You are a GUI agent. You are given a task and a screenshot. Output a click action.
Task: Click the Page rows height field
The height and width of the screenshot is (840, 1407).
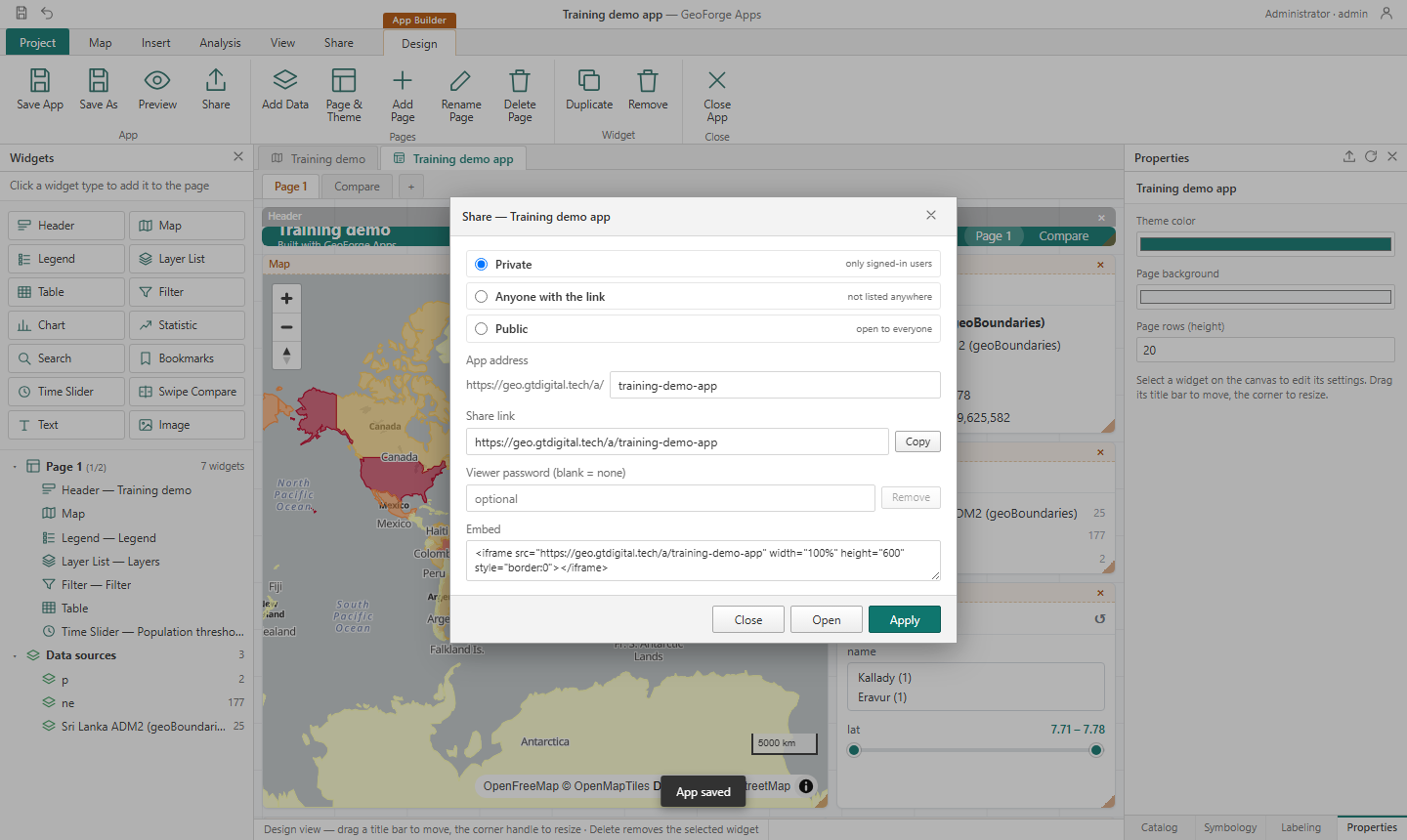(1265, 350)
